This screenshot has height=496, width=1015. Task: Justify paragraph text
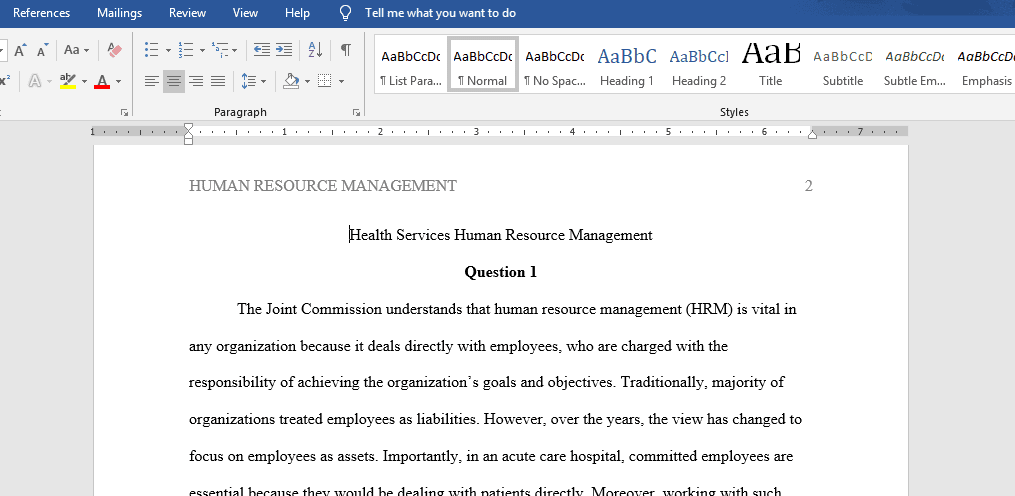pyautogui.click(x=218, y=82)
